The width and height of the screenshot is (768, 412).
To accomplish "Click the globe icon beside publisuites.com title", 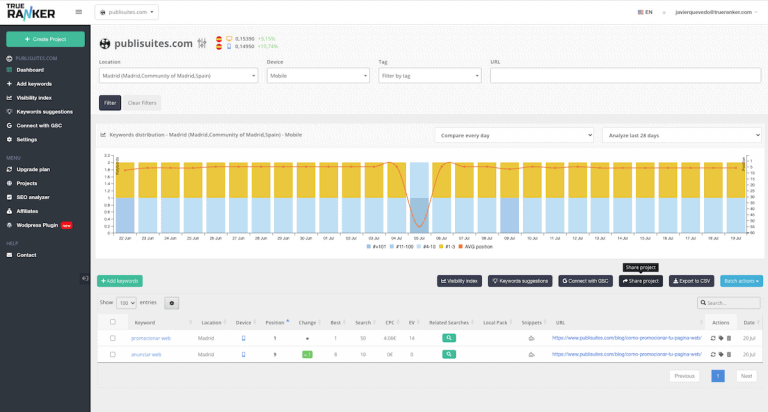I will click(x=105, y=44).
